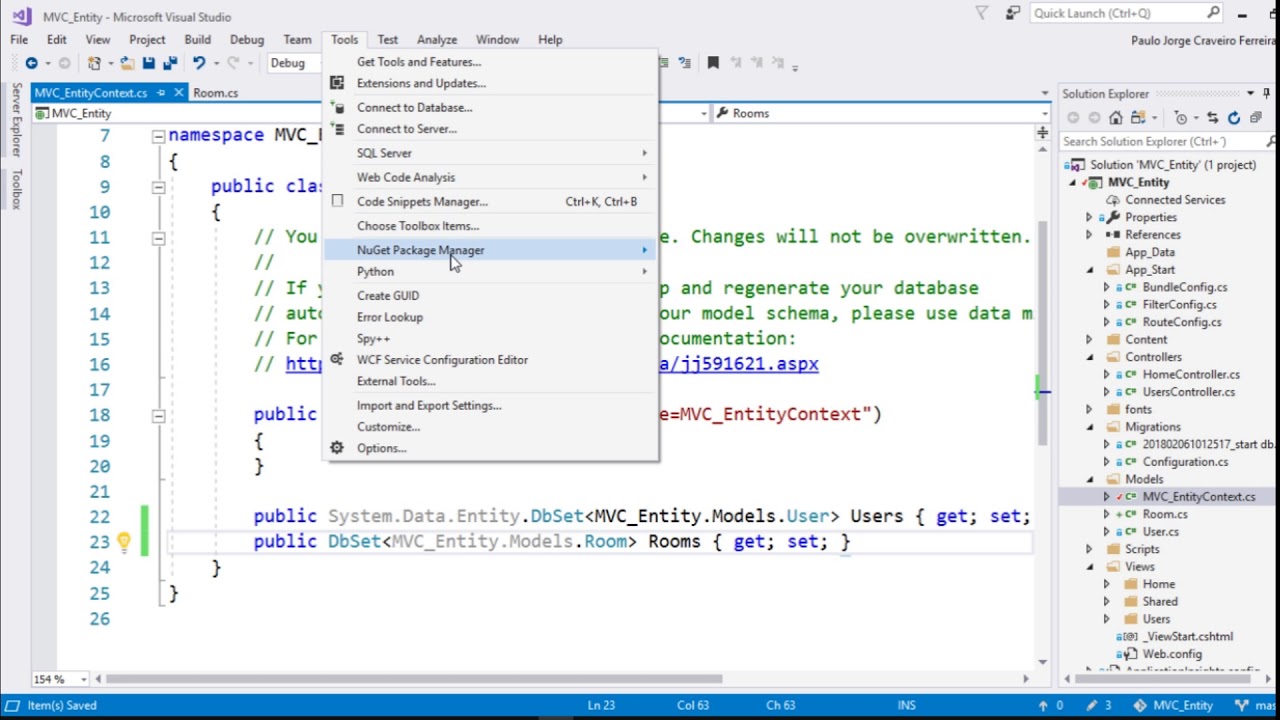
Task: Click Solution Explorer view switch folder icon
Action: click(x=1140, y=118)
